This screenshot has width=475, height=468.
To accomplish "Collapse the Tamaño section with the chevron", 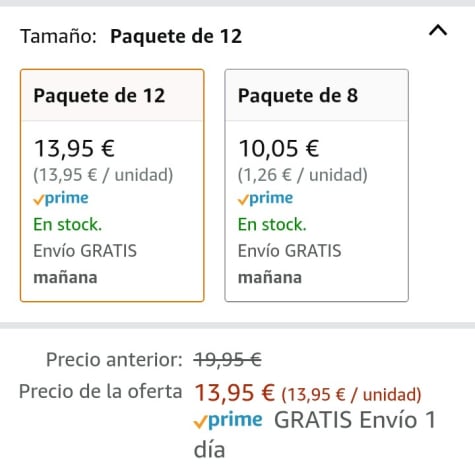I will (438, 31).
